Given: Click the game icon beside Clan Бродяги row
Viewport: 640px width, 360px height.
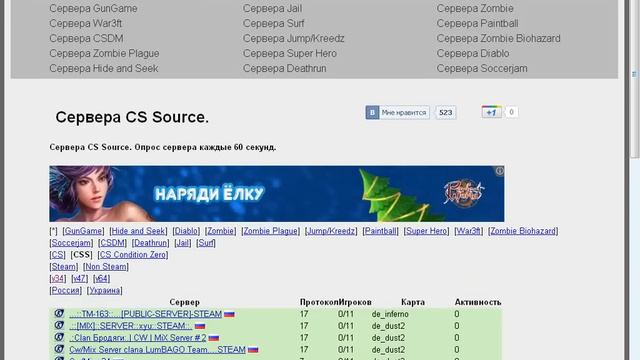Looking at the screenshot, I should [x=59, y=337].
